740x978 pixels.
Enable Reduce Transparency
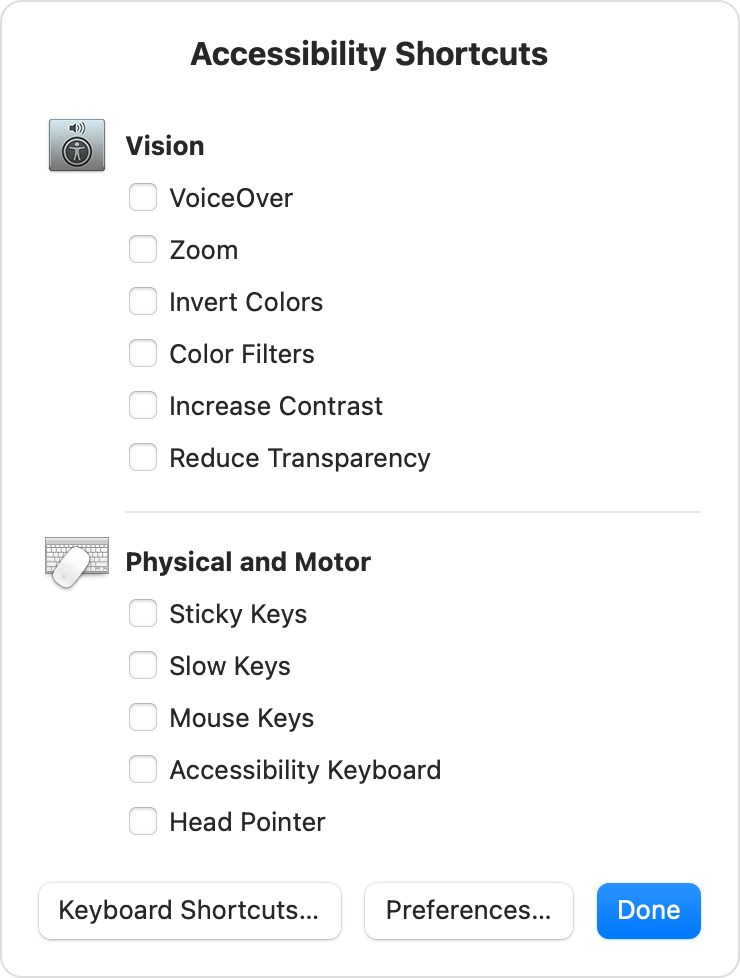pos(143,457)
